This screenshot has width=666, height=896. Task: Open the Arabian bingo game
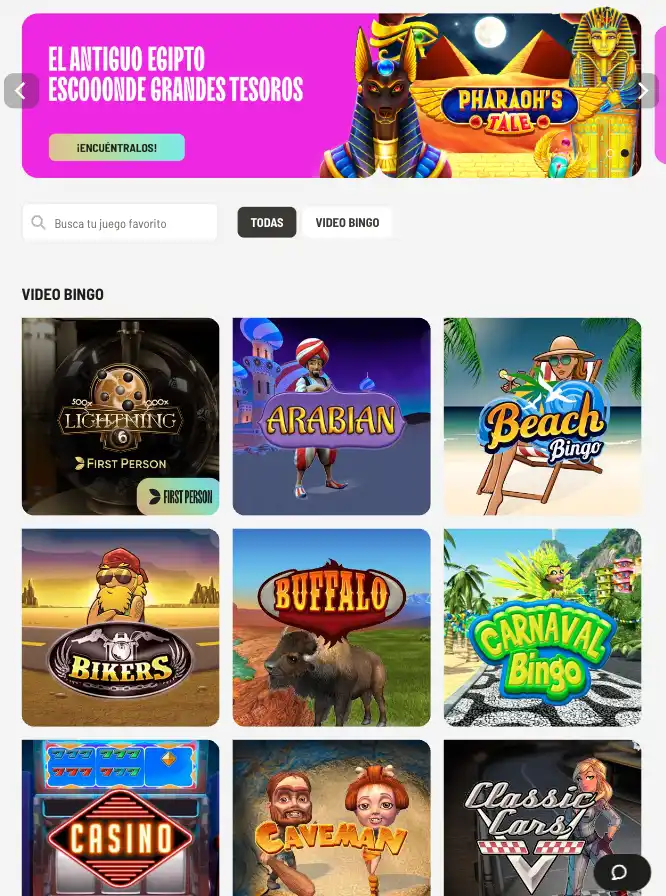(x=331, y=417)
